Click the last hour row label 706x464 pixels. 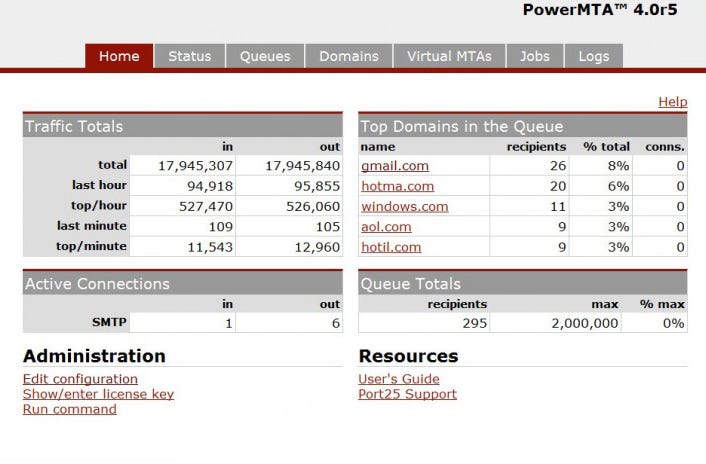pyautogui.click(x=100, y=185)
